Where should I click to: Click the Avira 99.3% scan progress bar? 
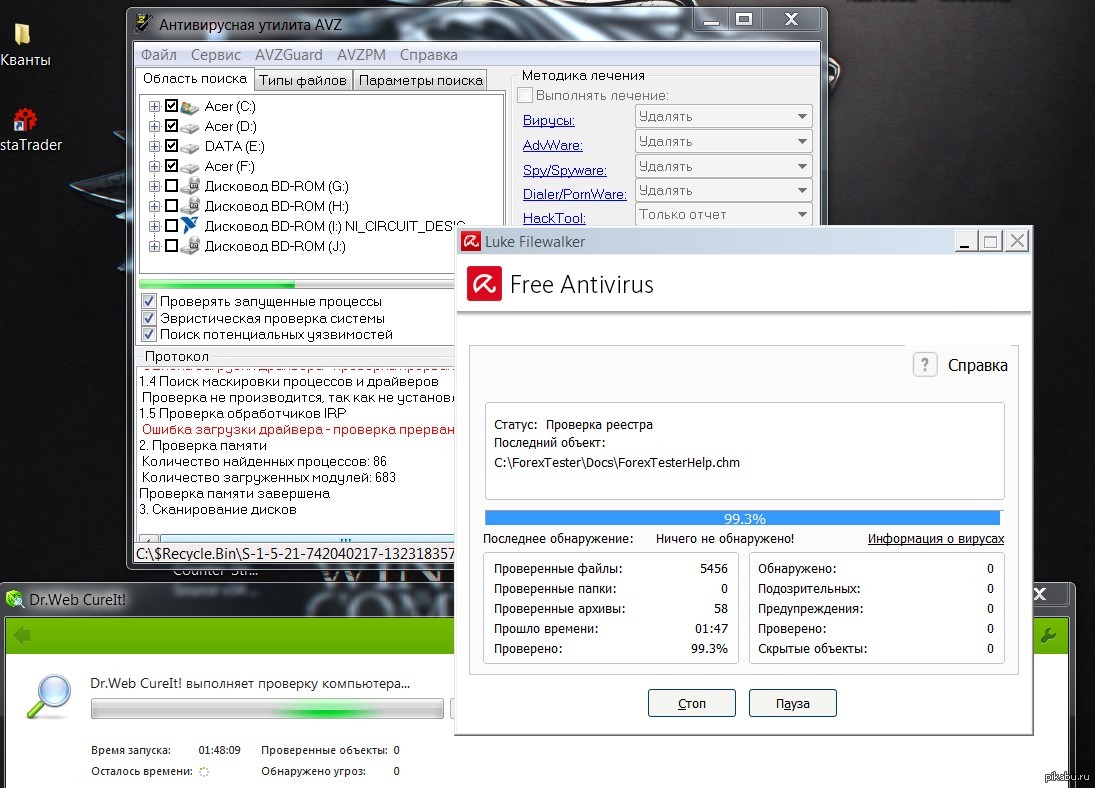point(742,518)
